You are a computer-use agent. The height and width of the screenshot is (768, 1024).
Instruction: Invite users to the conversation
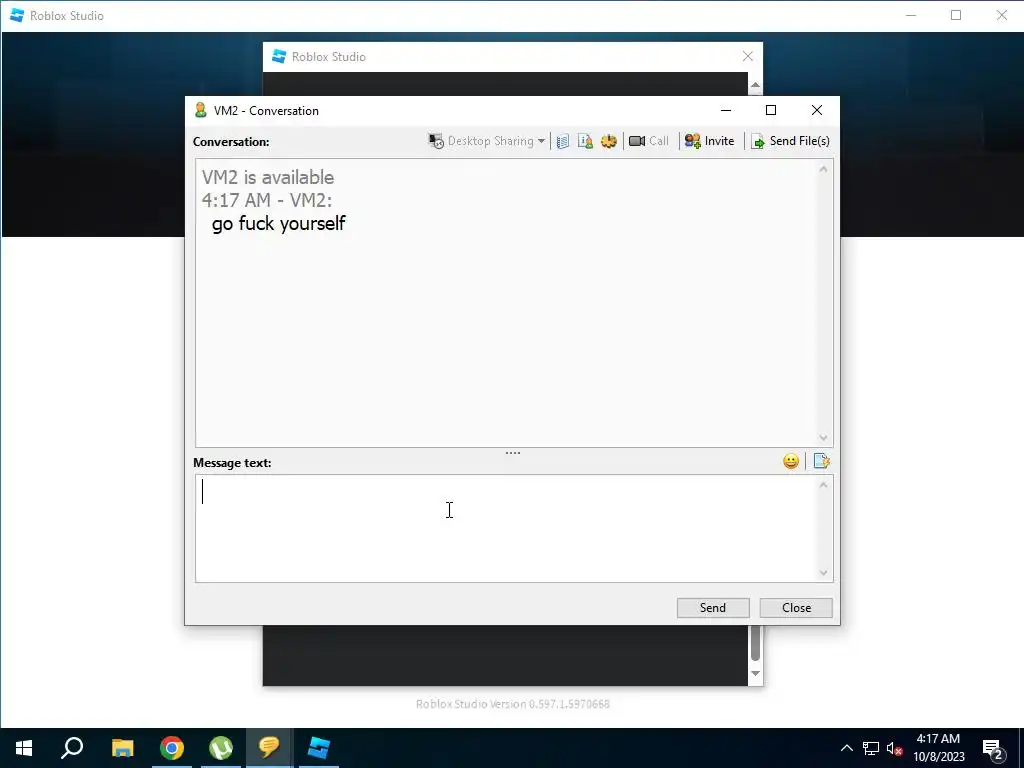(x=709, y=141)
